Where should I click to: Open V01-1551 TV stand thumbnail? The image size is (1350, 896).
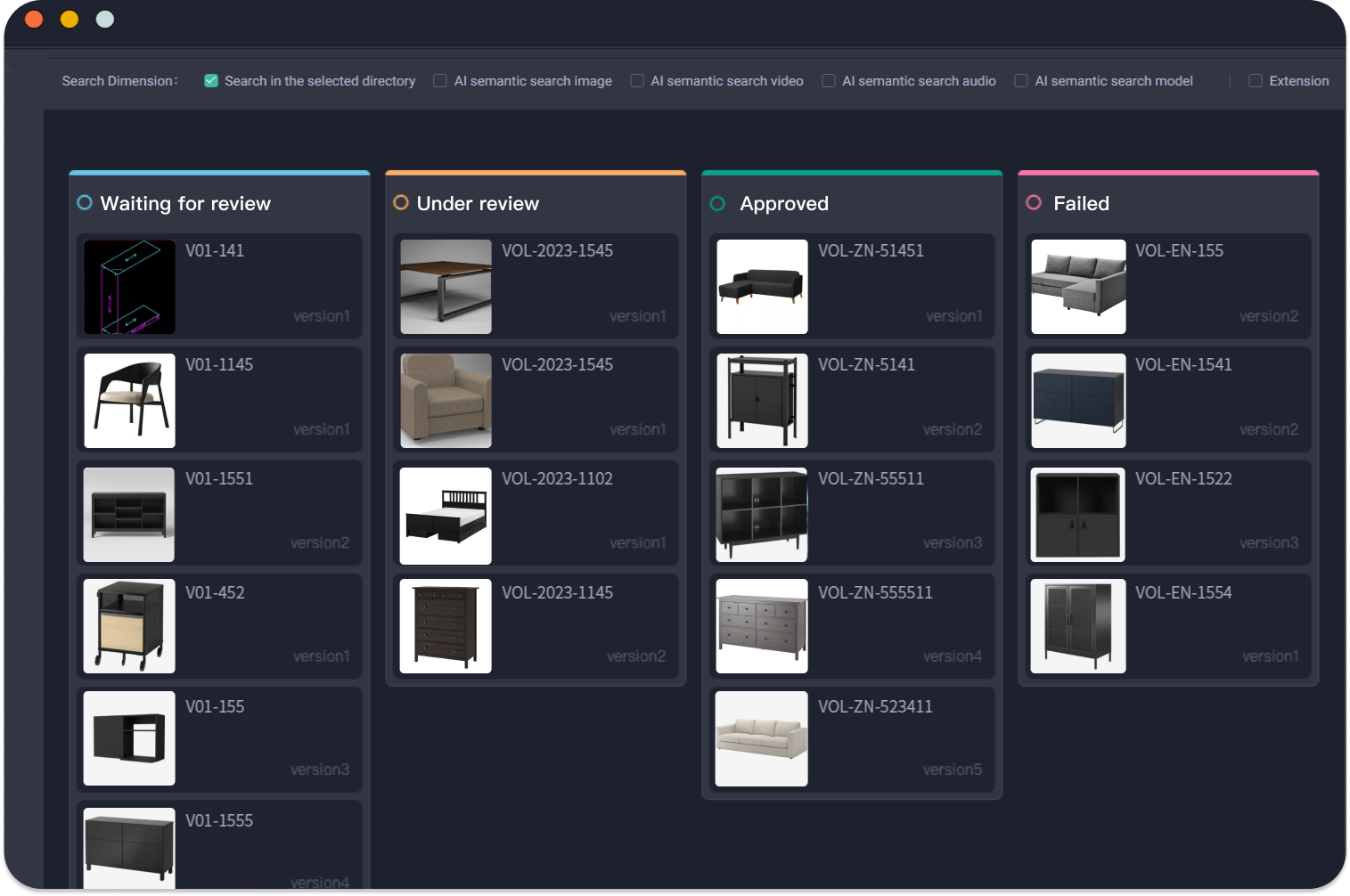[129, 515]
